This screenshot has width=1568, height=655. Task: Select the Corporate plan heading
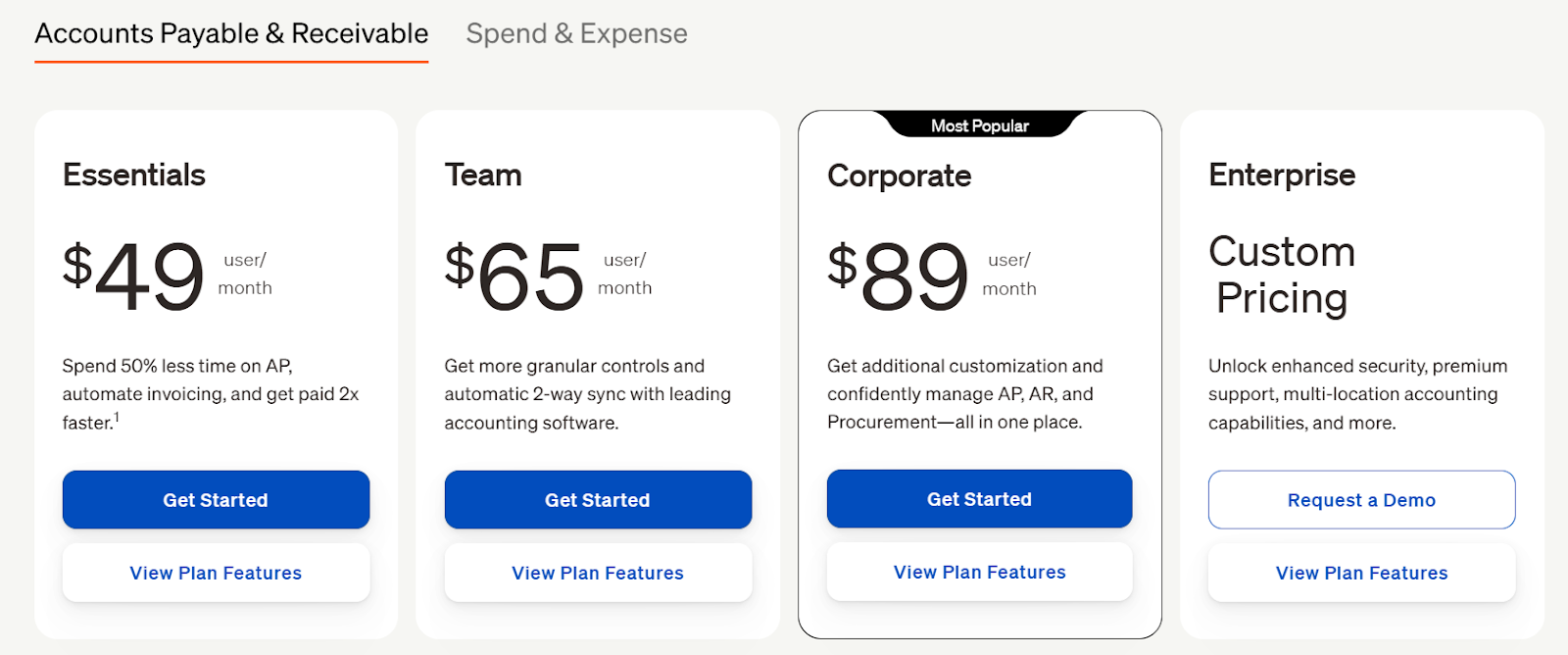(x=899, y=176)
